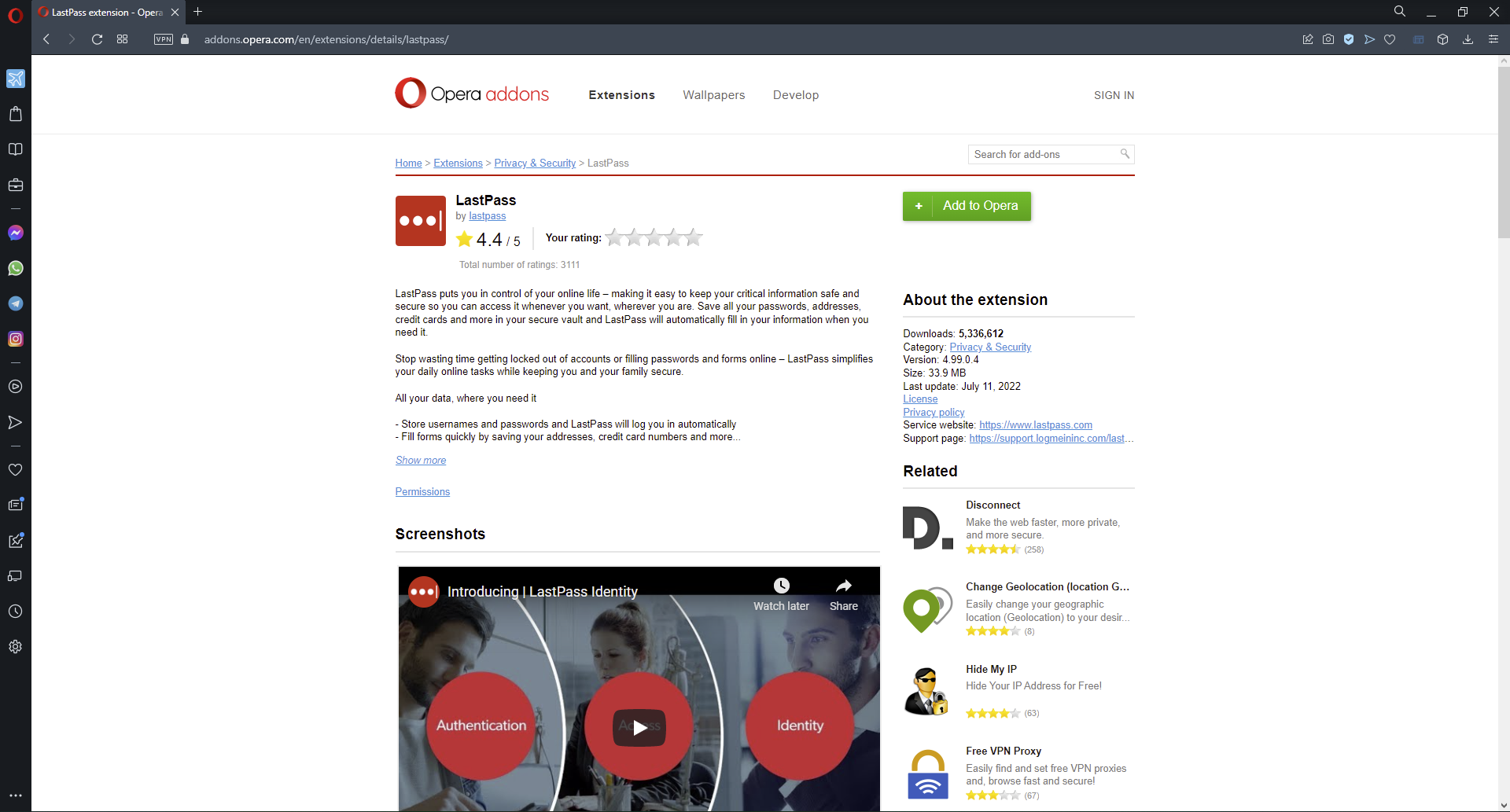The image size is (1510, 812).
Task: Take a snapshot with camera icon
Action: coord(1328,39)
